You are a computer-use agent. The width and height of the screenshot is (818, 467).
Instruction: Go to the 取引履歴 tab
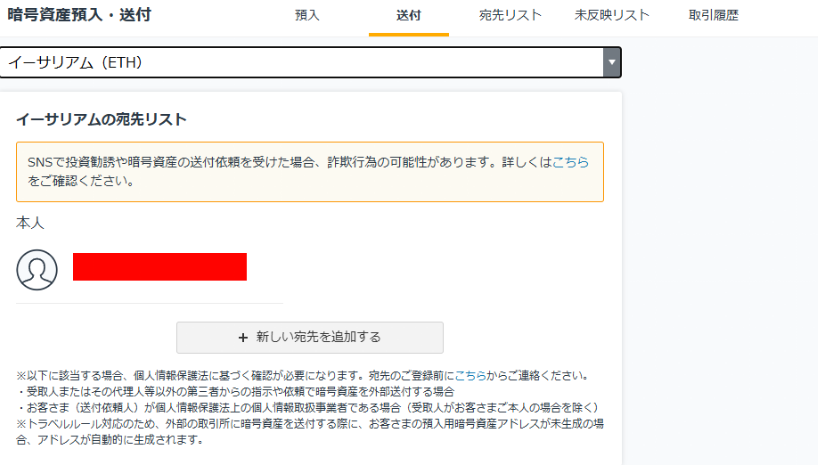pyautogui.click(x=714, y=16)
